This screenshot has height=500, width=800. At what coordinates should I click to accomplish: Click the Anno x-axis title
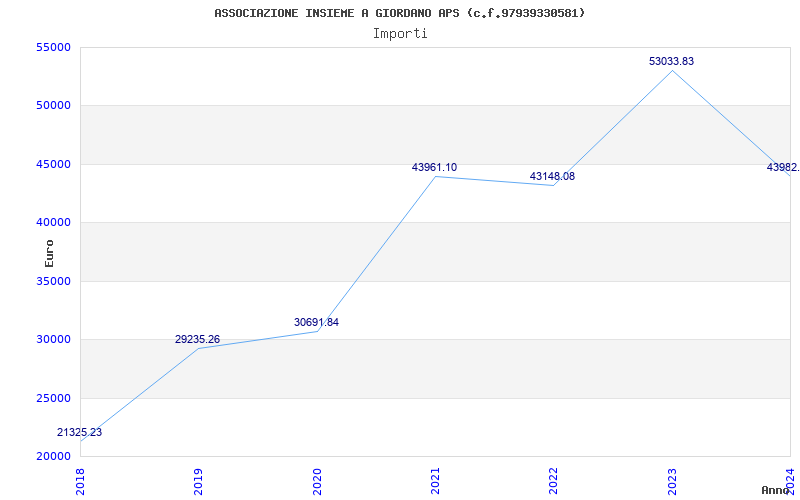(x=777, y=490)
